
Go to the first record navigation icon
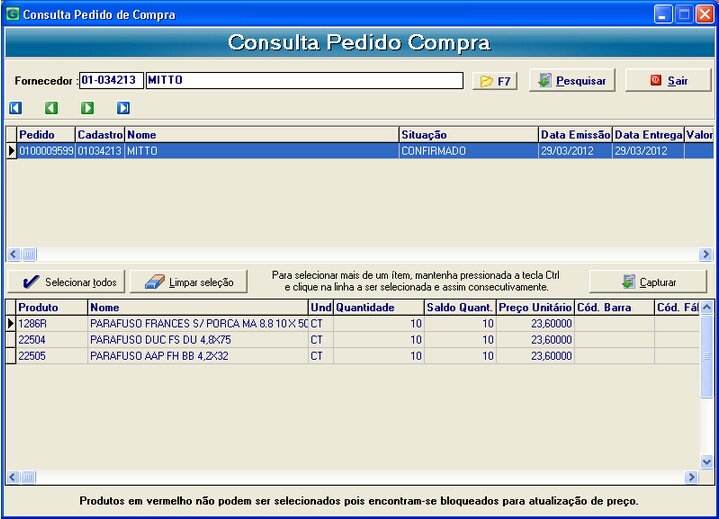point(15,108)
